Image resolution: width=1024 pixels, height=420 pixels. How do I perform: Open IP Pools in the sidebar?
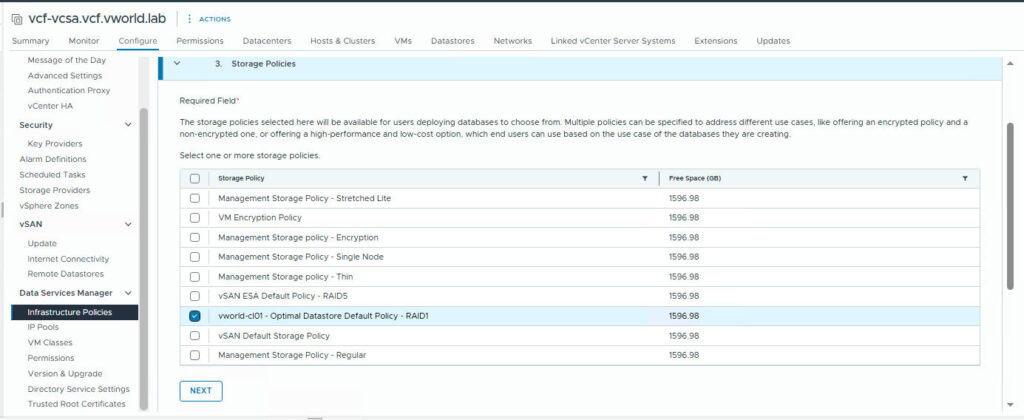point(45,327)
